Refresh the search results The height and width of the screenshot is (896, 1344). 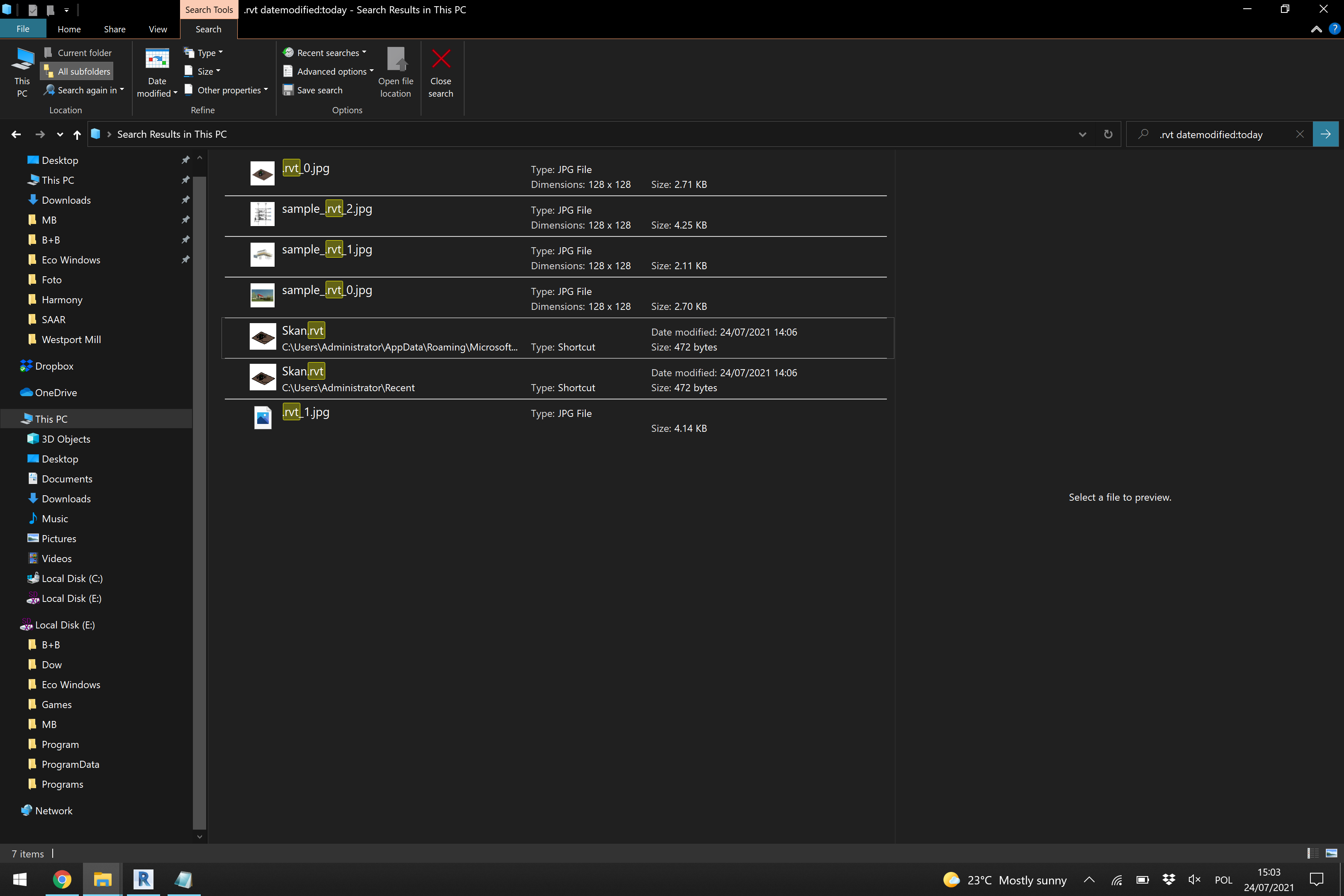pos(1108,134)
